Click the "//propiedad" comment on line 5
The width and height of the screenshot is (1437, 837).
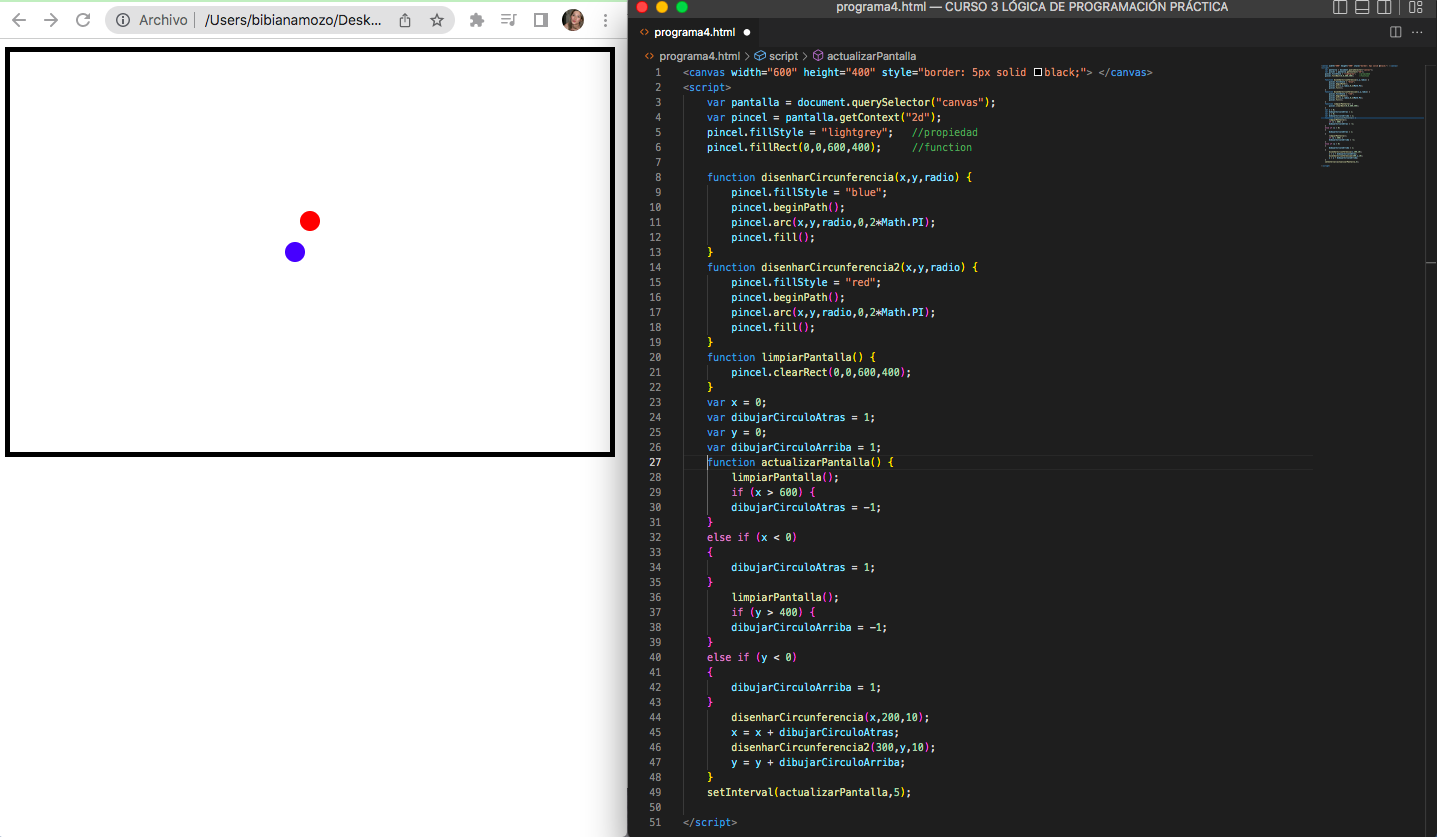coord(944,132)
